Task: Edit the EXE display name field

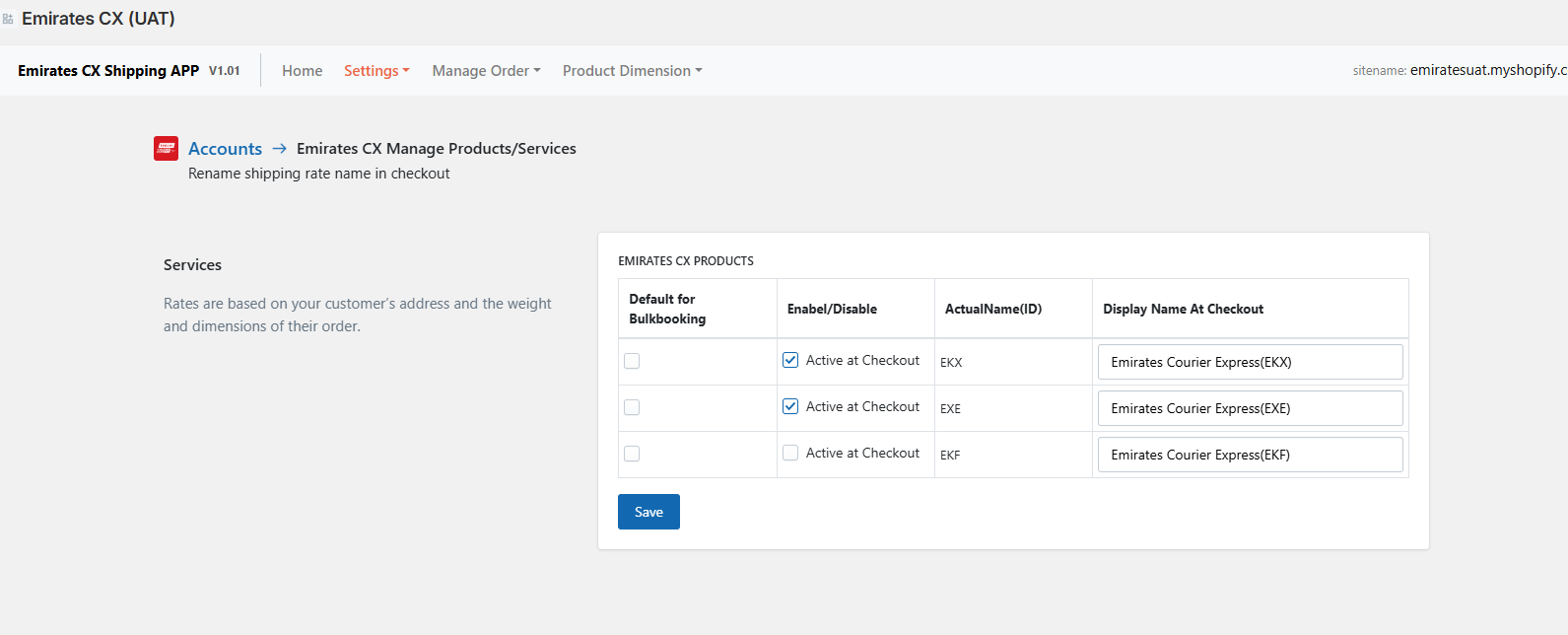Action: click(x=1250, y=408)
